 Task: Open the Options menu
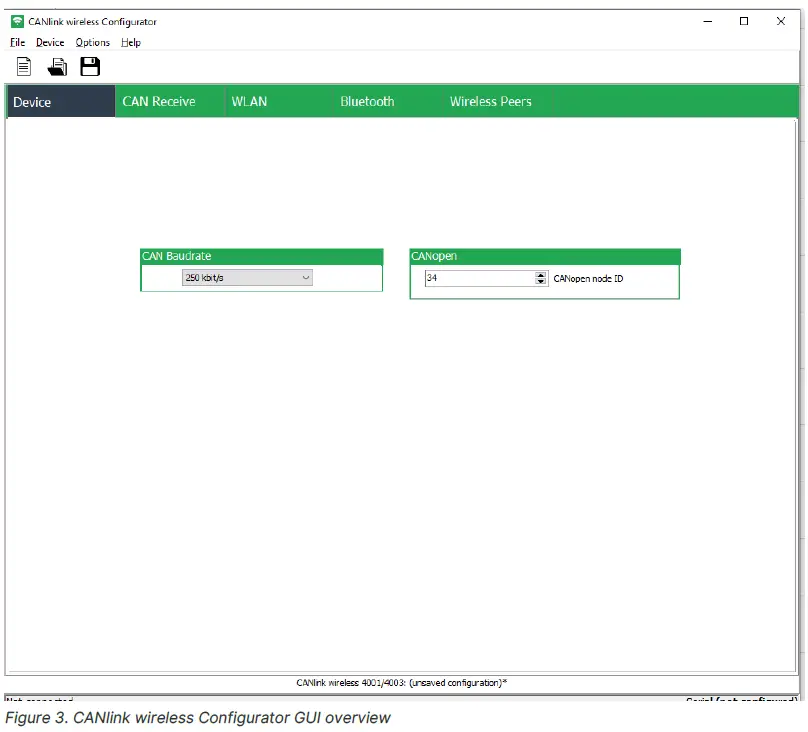[92, 43]
